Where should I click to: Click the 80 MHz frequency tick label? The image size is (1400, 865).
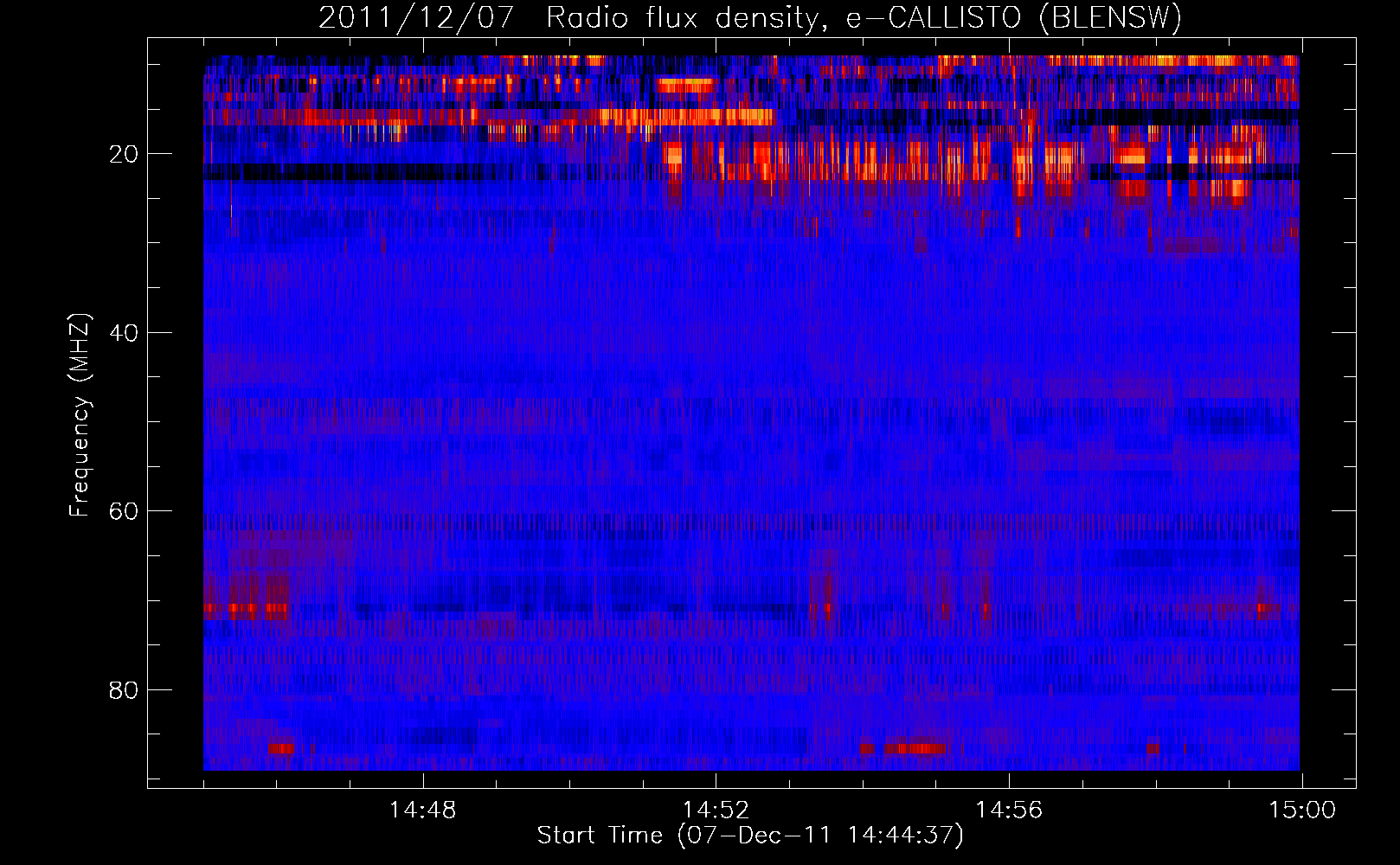(x=124, y=690)
